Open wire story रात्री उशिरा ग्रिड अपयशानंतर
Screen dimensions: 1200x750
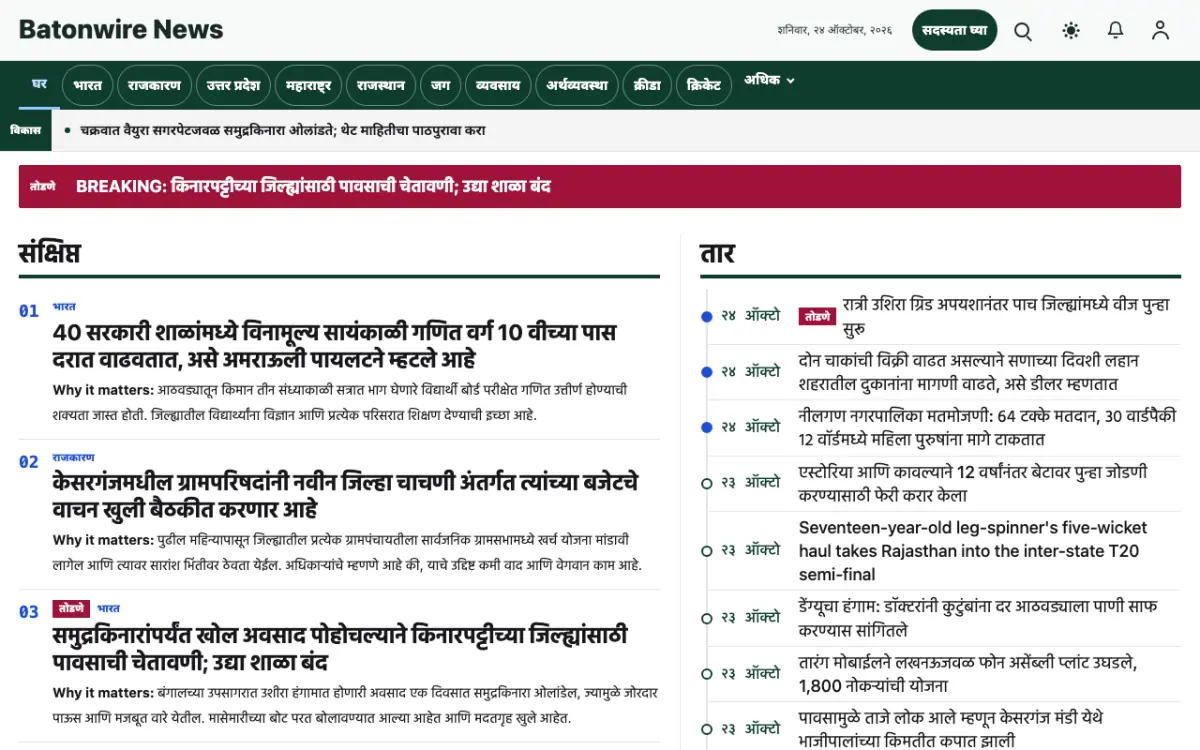point(1006,316)
